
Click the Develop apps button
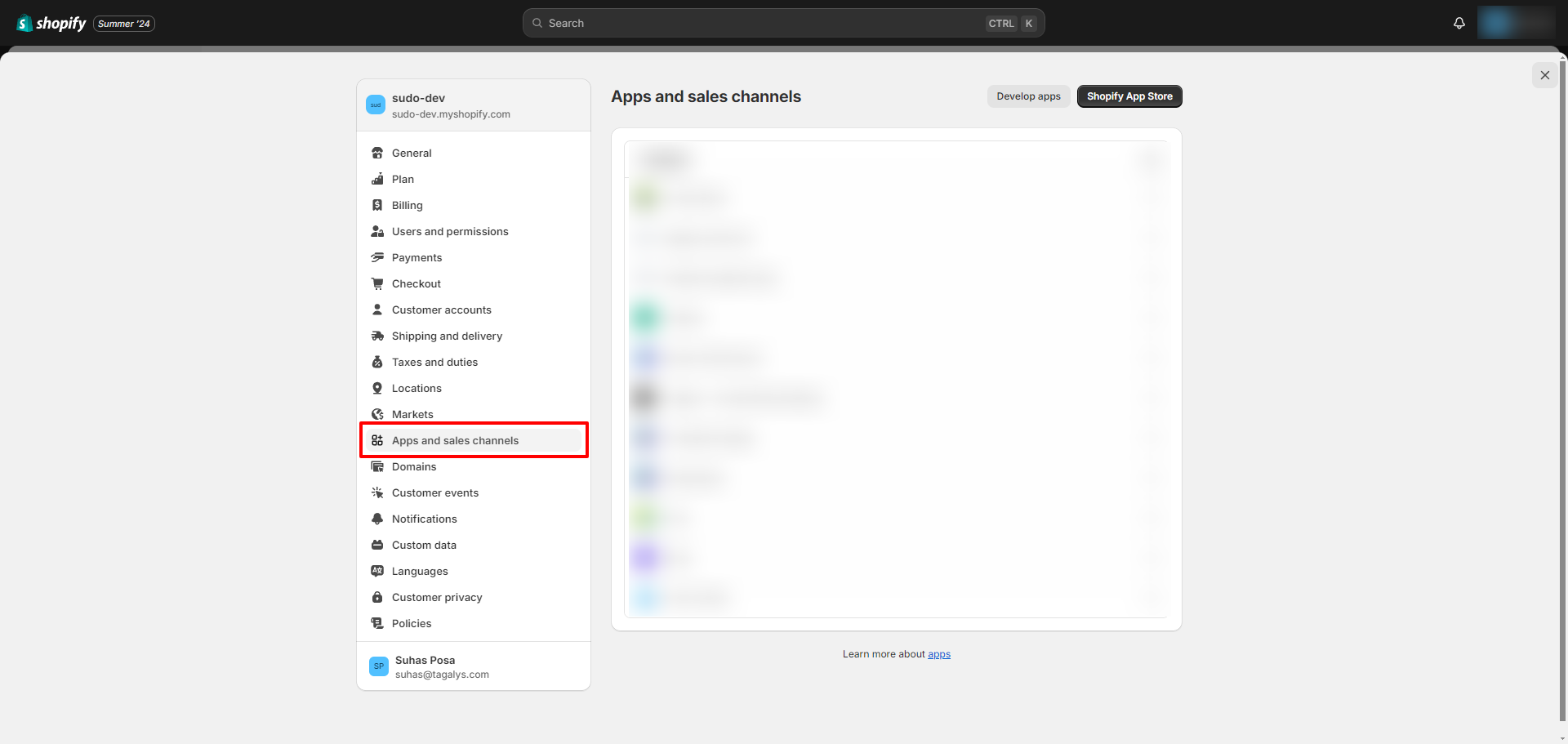tap(1028, 96)
